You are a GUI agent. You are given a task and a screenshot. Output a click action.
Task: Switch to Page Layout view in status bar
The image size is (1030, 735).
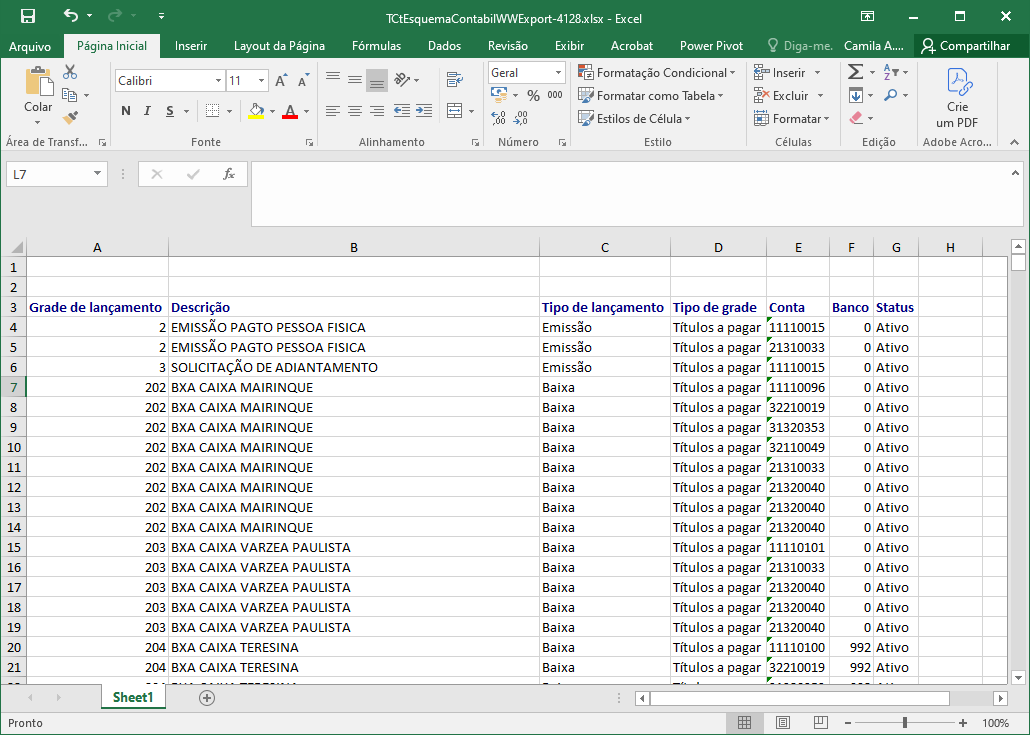click(x=782, y=723)
